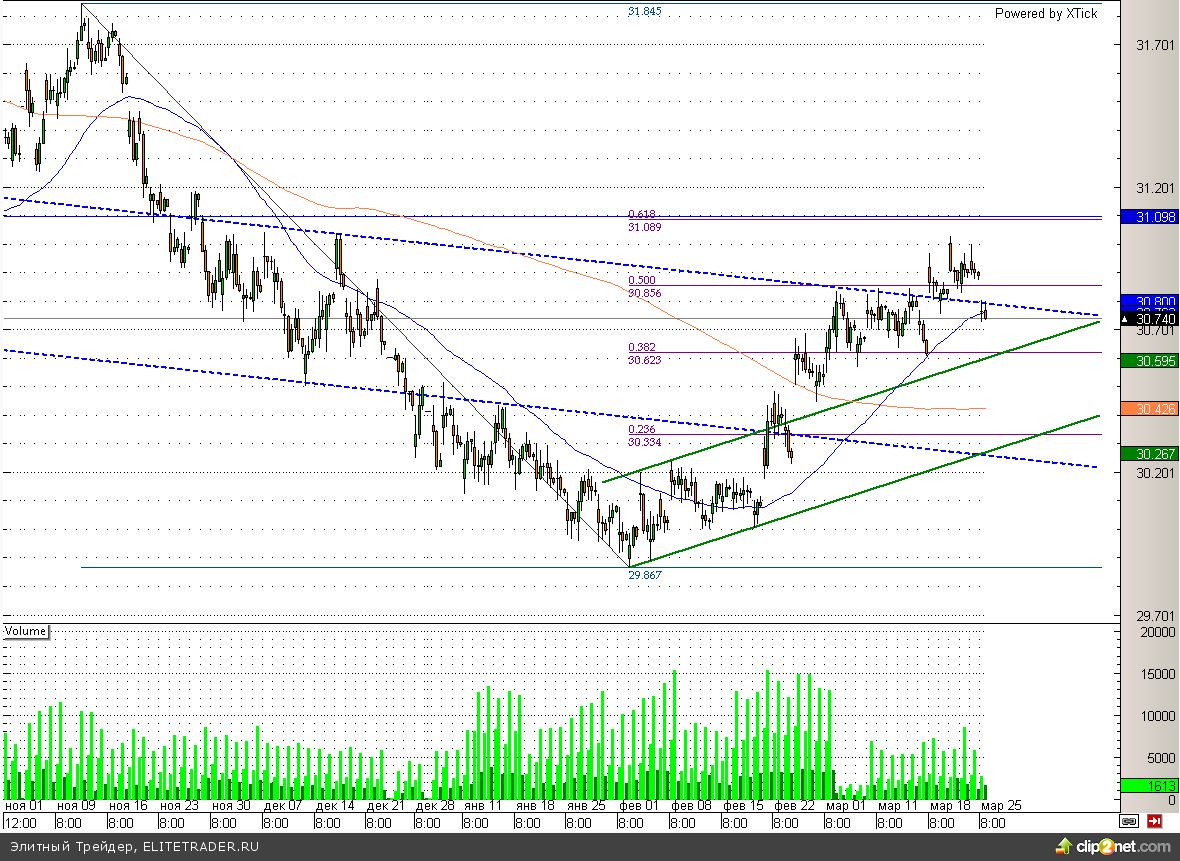Select the black 30.740 current price marker

coord(1150,319)
